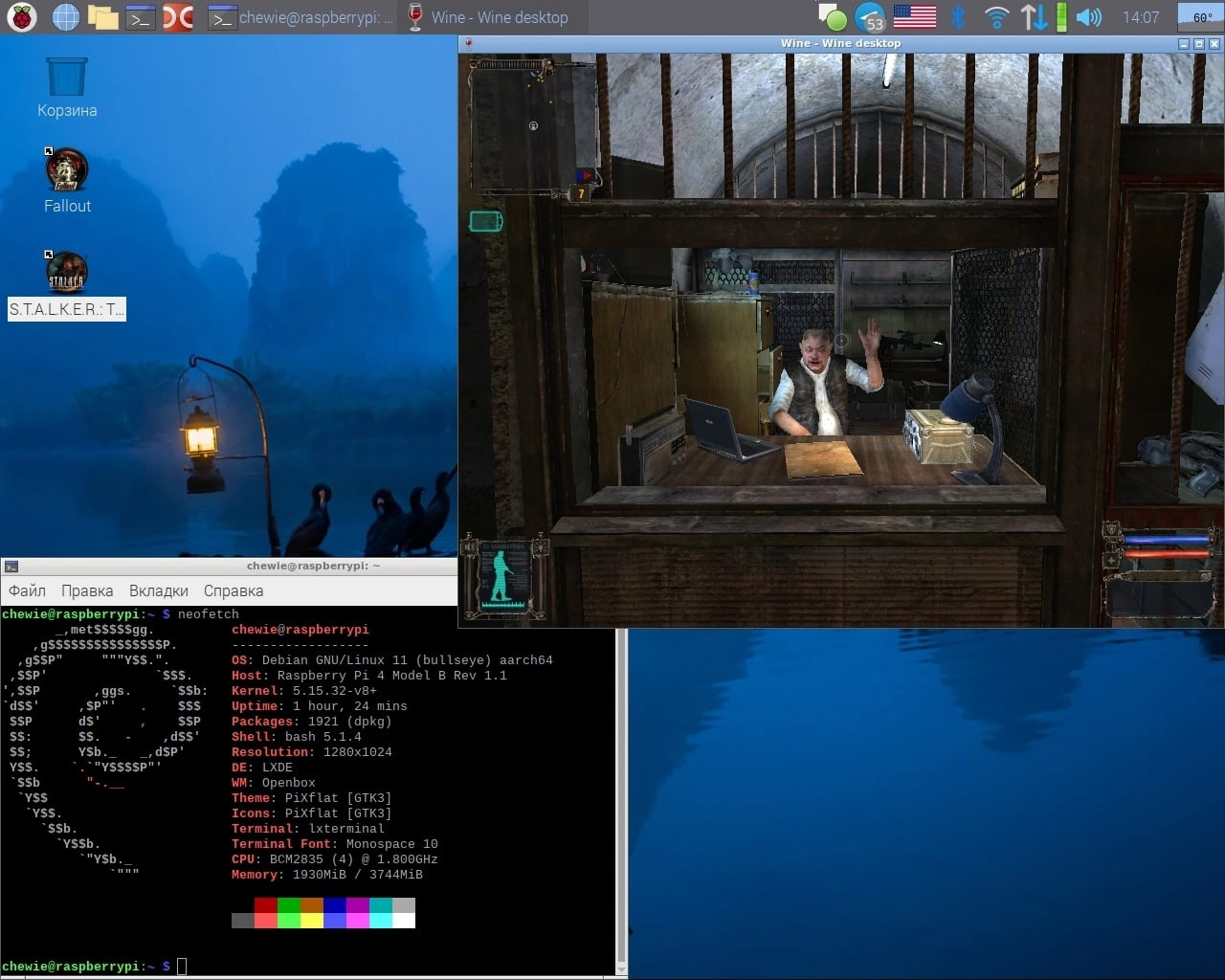Select the Fallout desktop shortcut
Viewport: 1225px width, 980px height.
[67, 182]
